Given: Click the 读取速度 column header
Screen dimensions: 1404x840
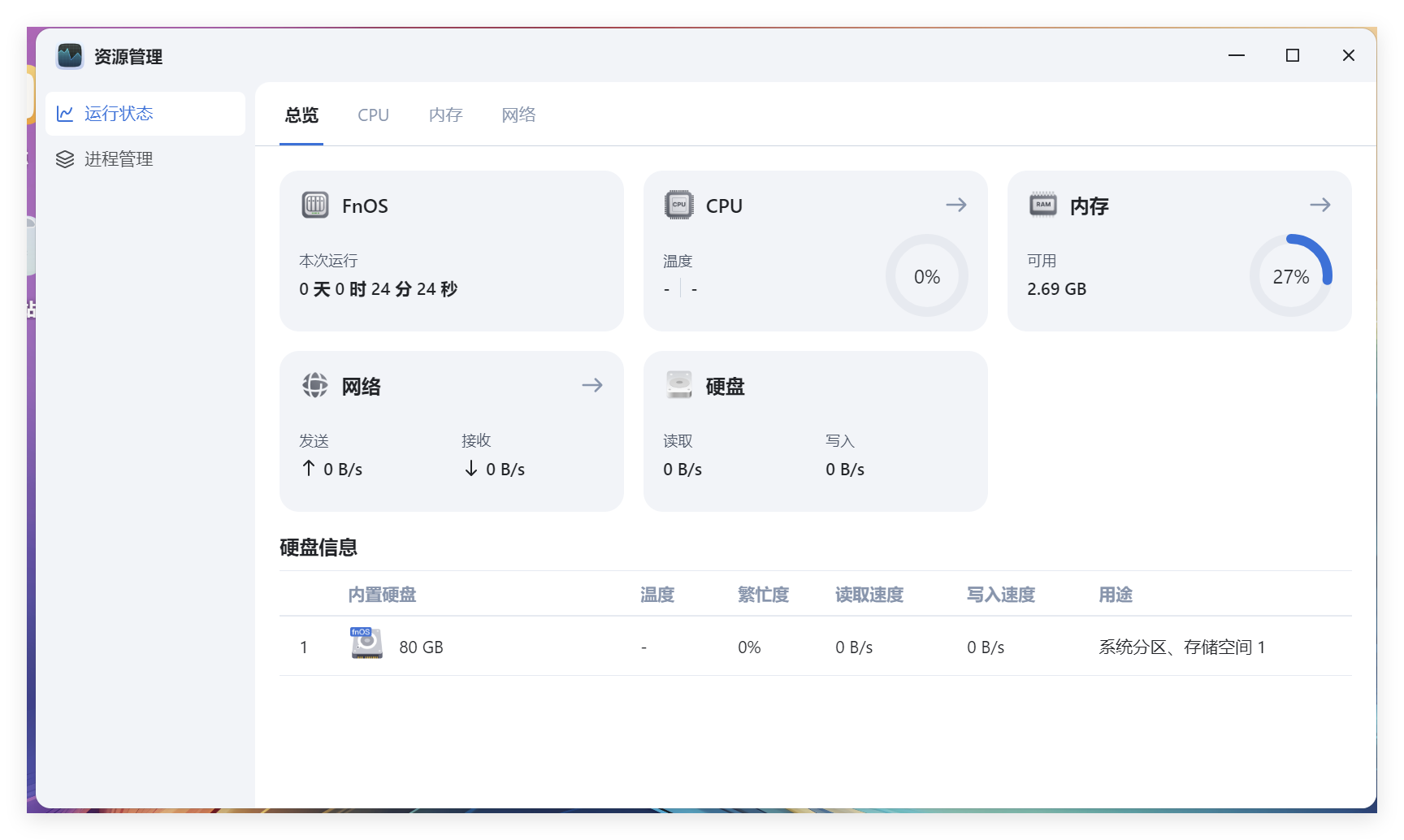Looking at the screenshot, I should point(869,595).
